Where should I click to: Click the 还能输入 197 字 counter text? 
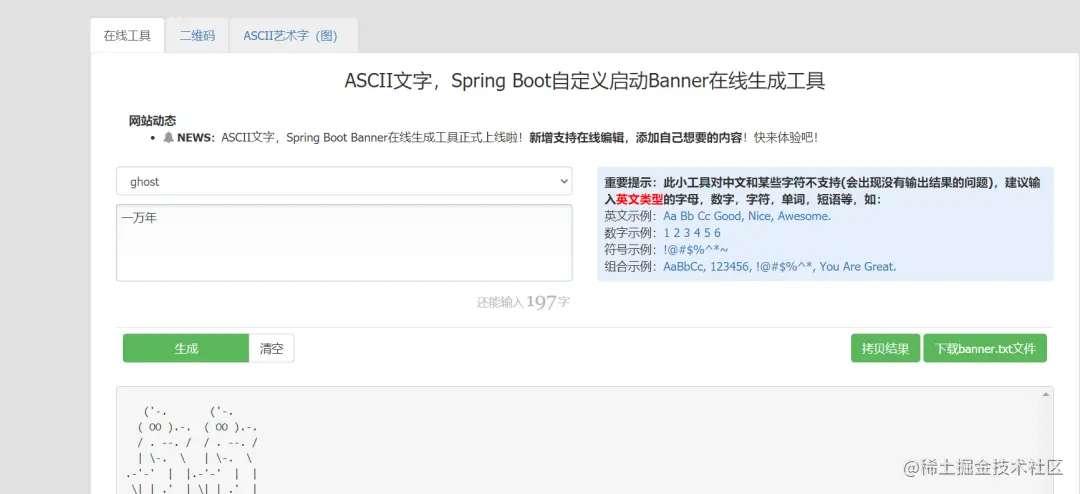(x=523, y=302)
